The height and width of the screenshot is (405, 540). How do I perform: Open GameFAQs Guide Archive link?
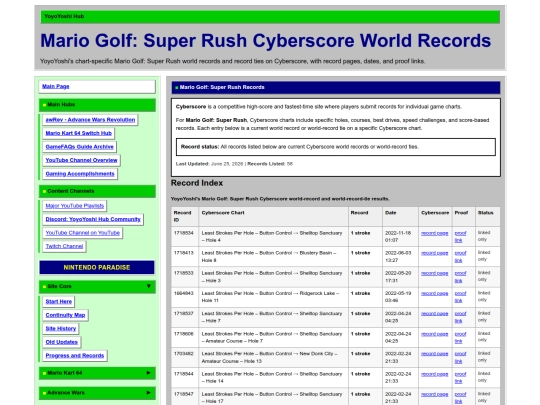pyautogui.click(x=80, y=147)
